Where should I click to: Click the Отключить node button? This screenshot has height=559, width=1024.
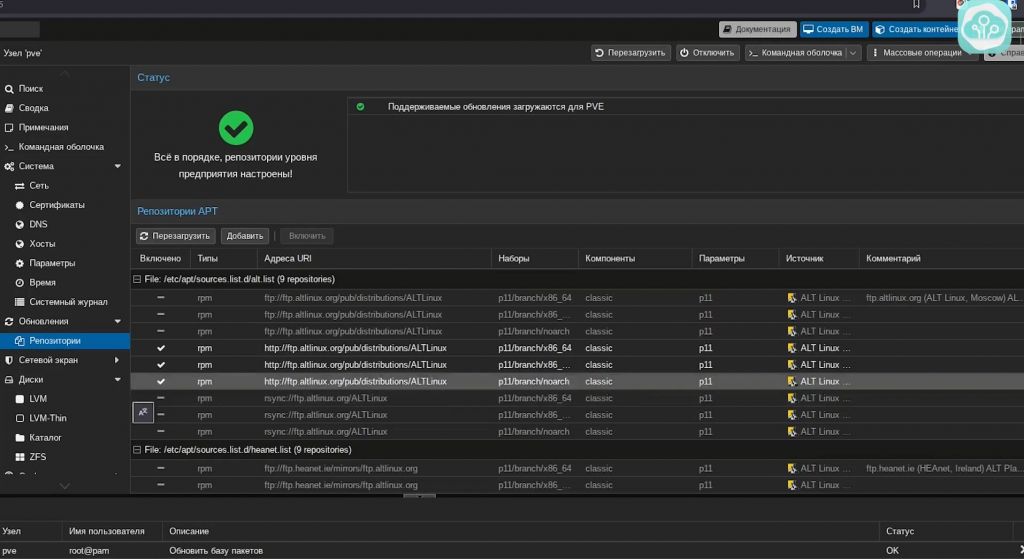click(707, 54)
